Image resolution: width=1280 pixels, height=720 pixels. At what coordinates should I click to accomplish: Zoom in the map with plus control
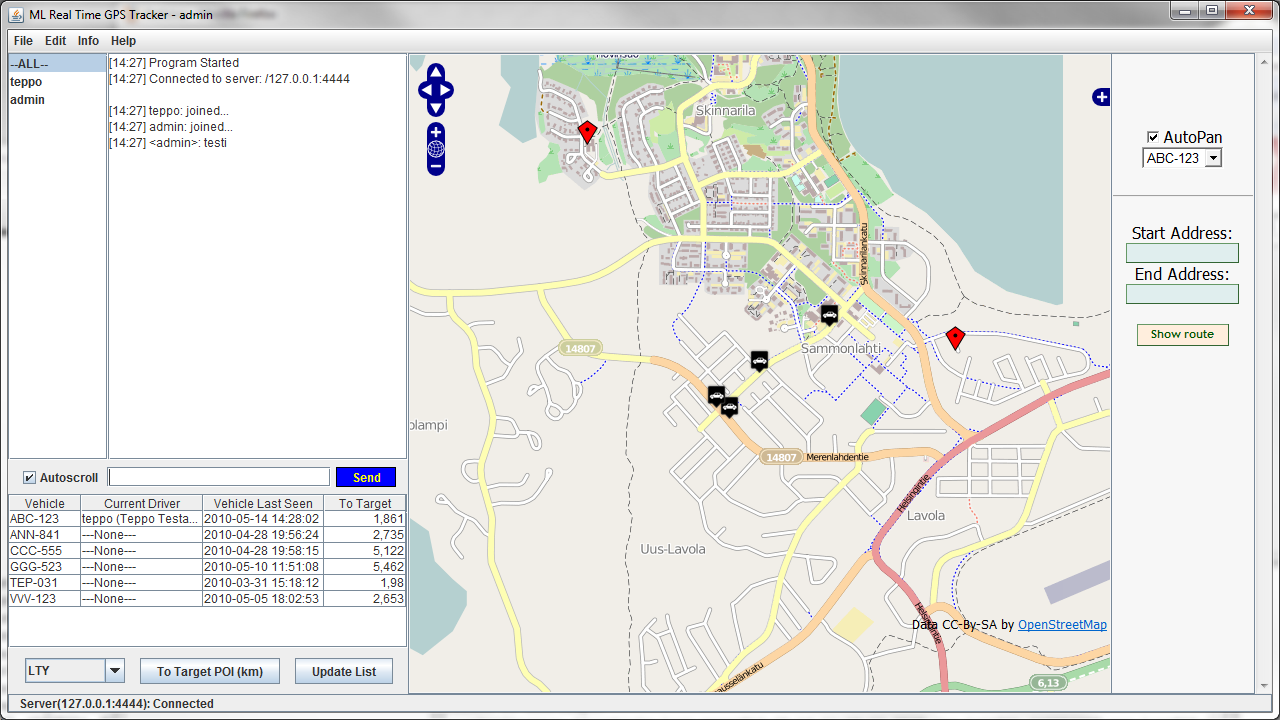pos(436,132)
